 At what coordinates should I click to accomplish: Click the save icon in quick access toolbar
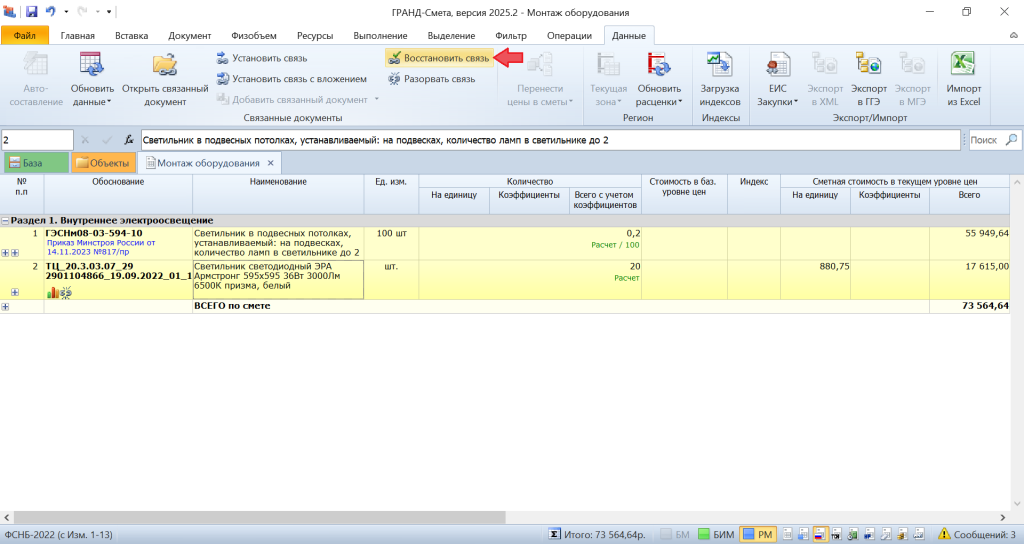[x=32, y=11]
